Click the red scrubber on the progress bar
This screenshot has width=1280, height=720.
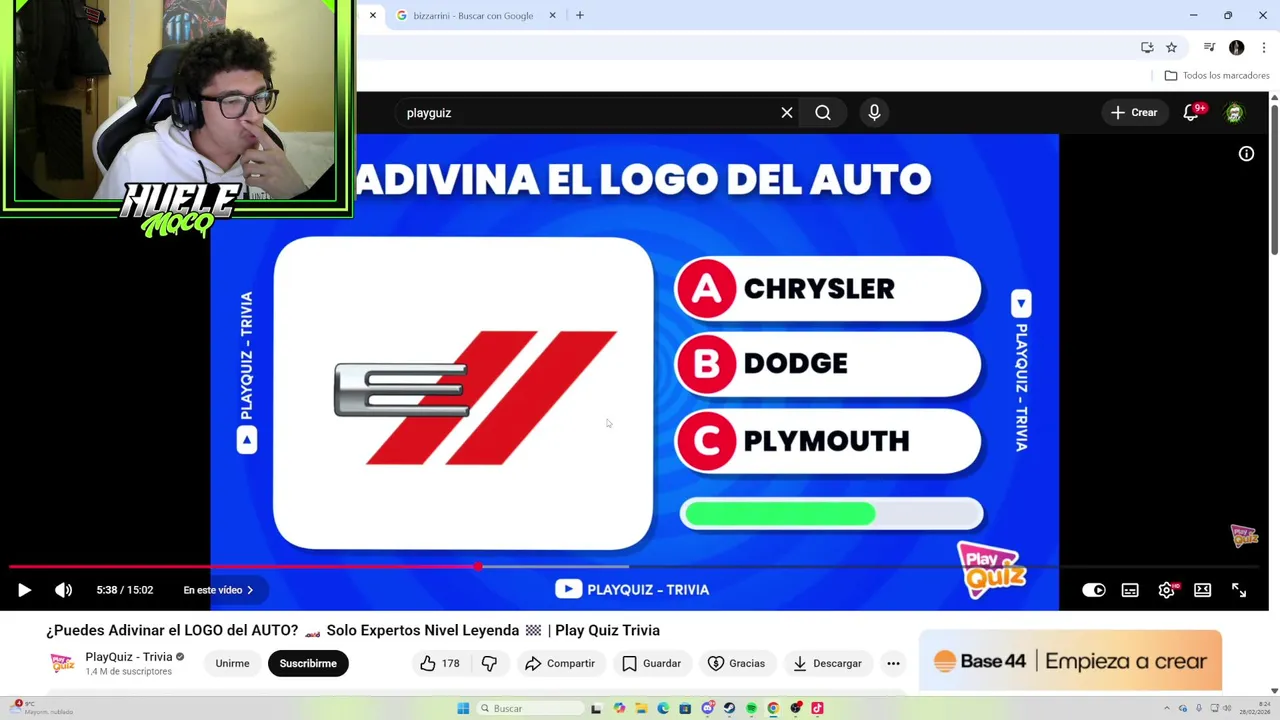478,566
